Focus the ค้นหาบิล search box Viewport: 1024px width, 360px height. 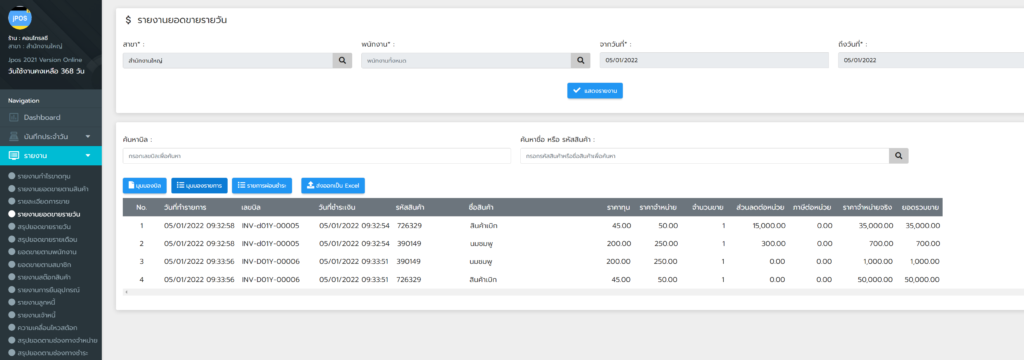[317, 156]
